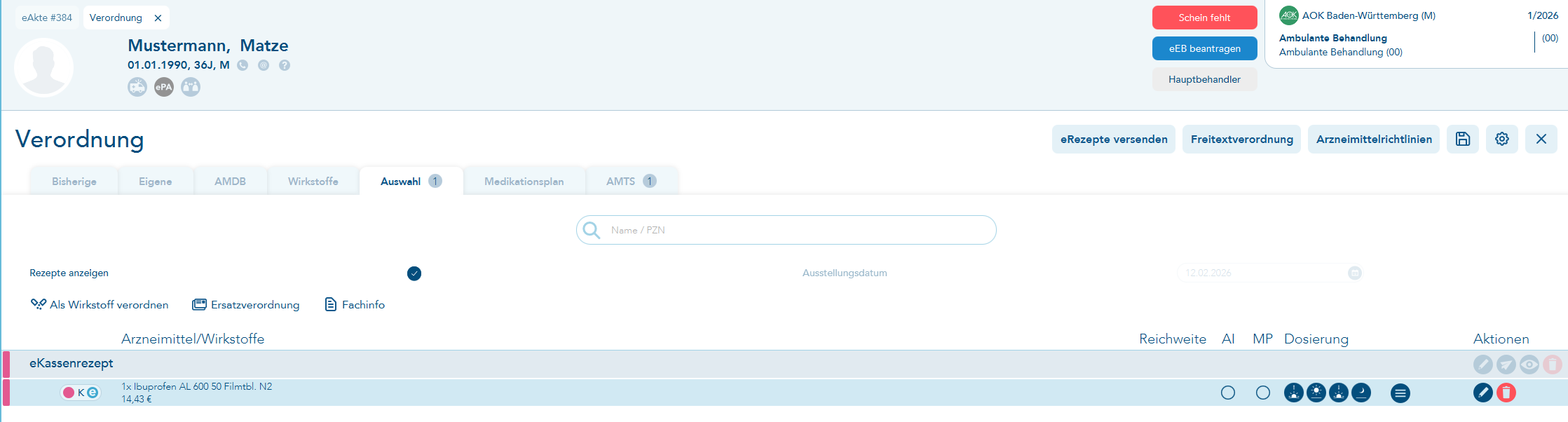The width and height of the screenshot is (1568, 422).
Task: Click the save disk icon
Action: [x=1463, y=139]
